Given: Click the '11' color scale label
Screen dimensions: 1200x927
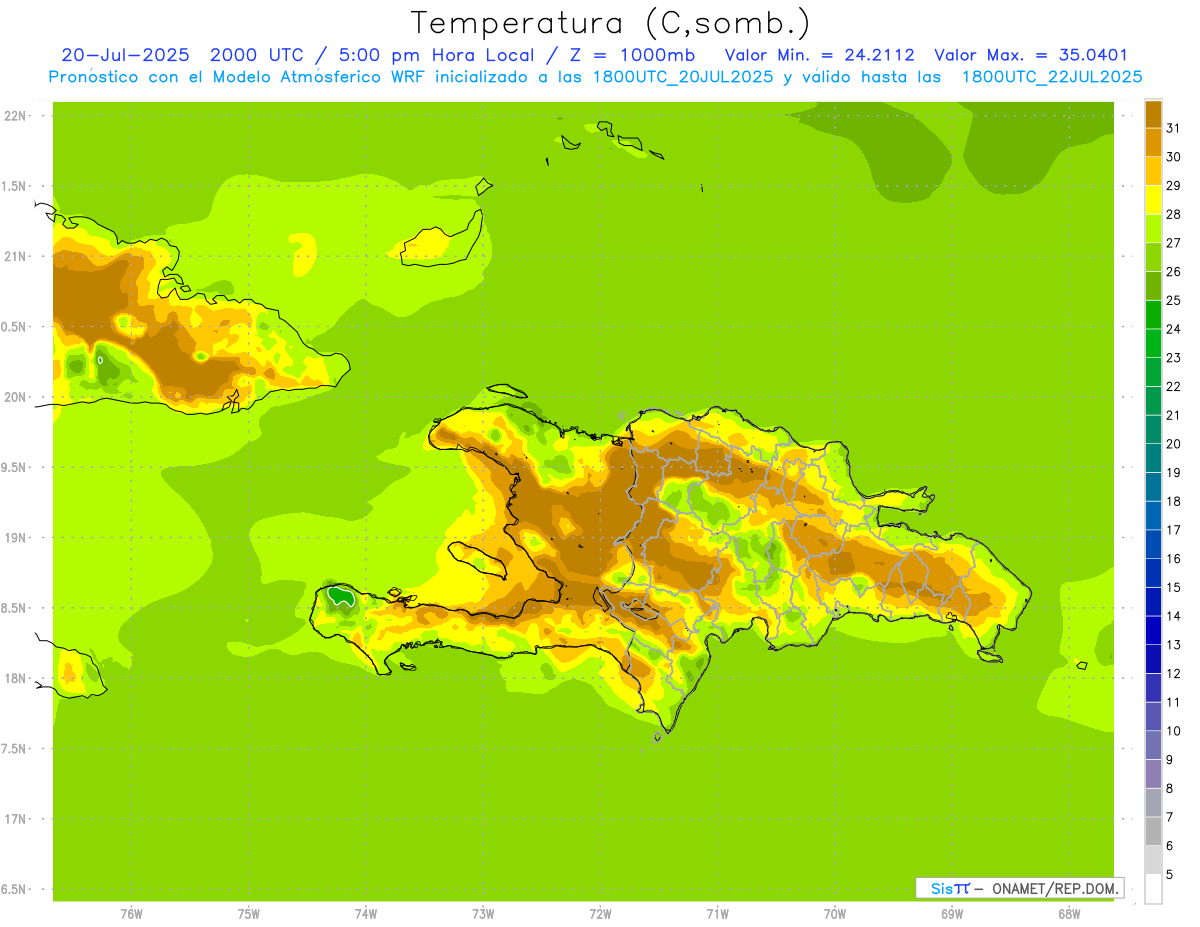Looking at the screenshot, I should pyautogui.click(x=1174, y=702).
